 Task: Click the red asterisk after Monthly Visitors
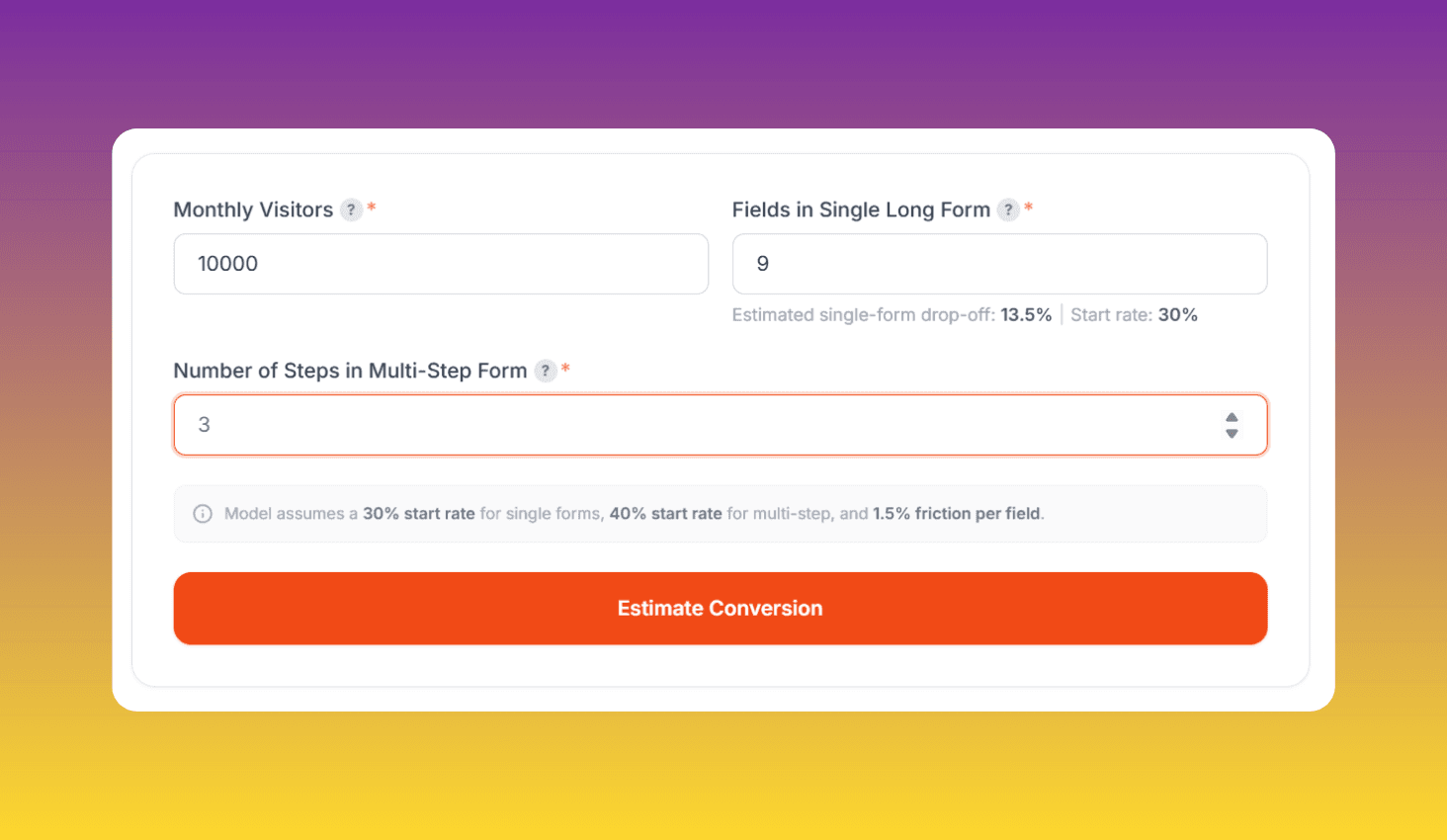pos(371,208)
